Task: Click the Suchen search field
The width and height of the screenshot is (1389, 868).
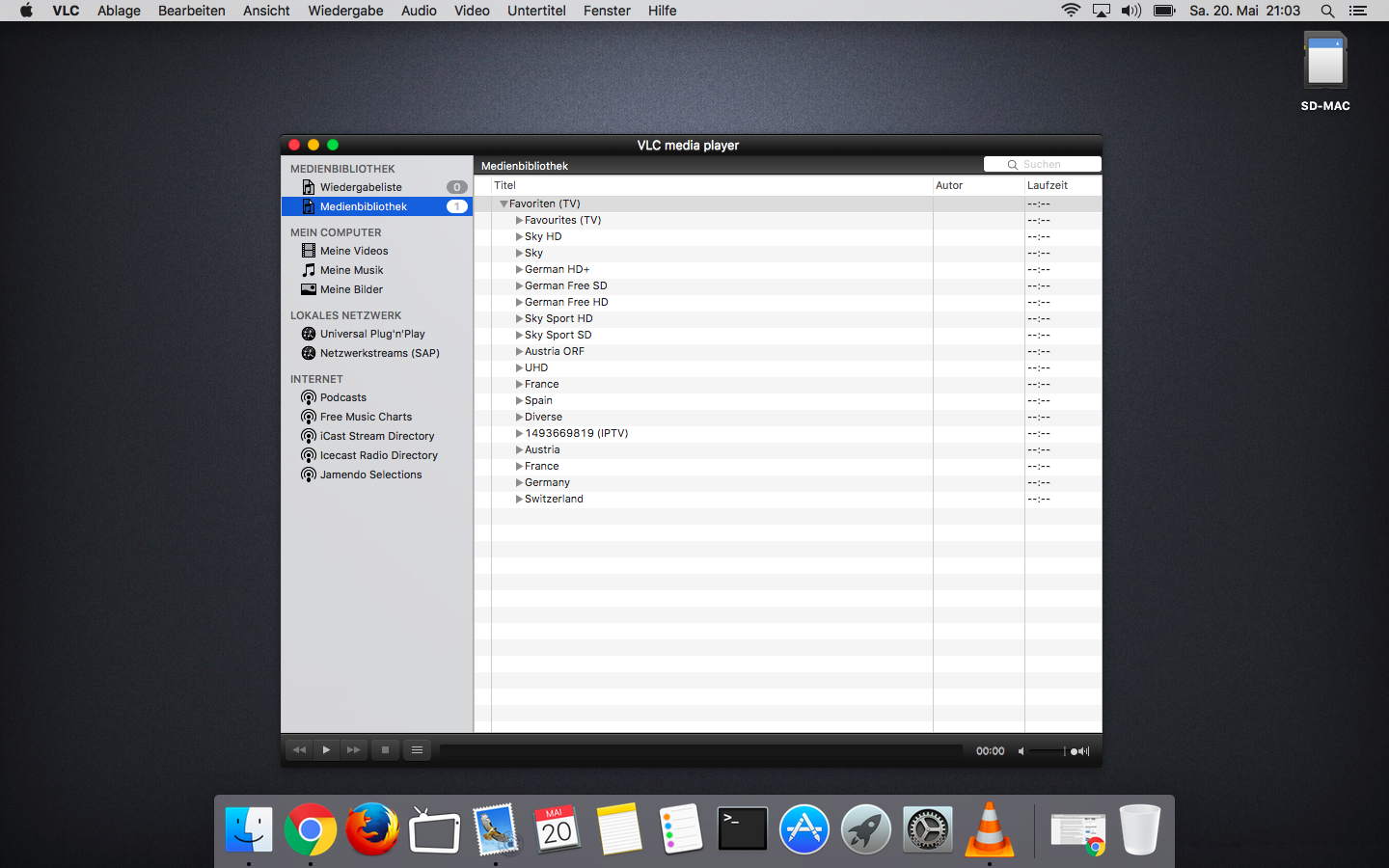Action: point(1047,165)
